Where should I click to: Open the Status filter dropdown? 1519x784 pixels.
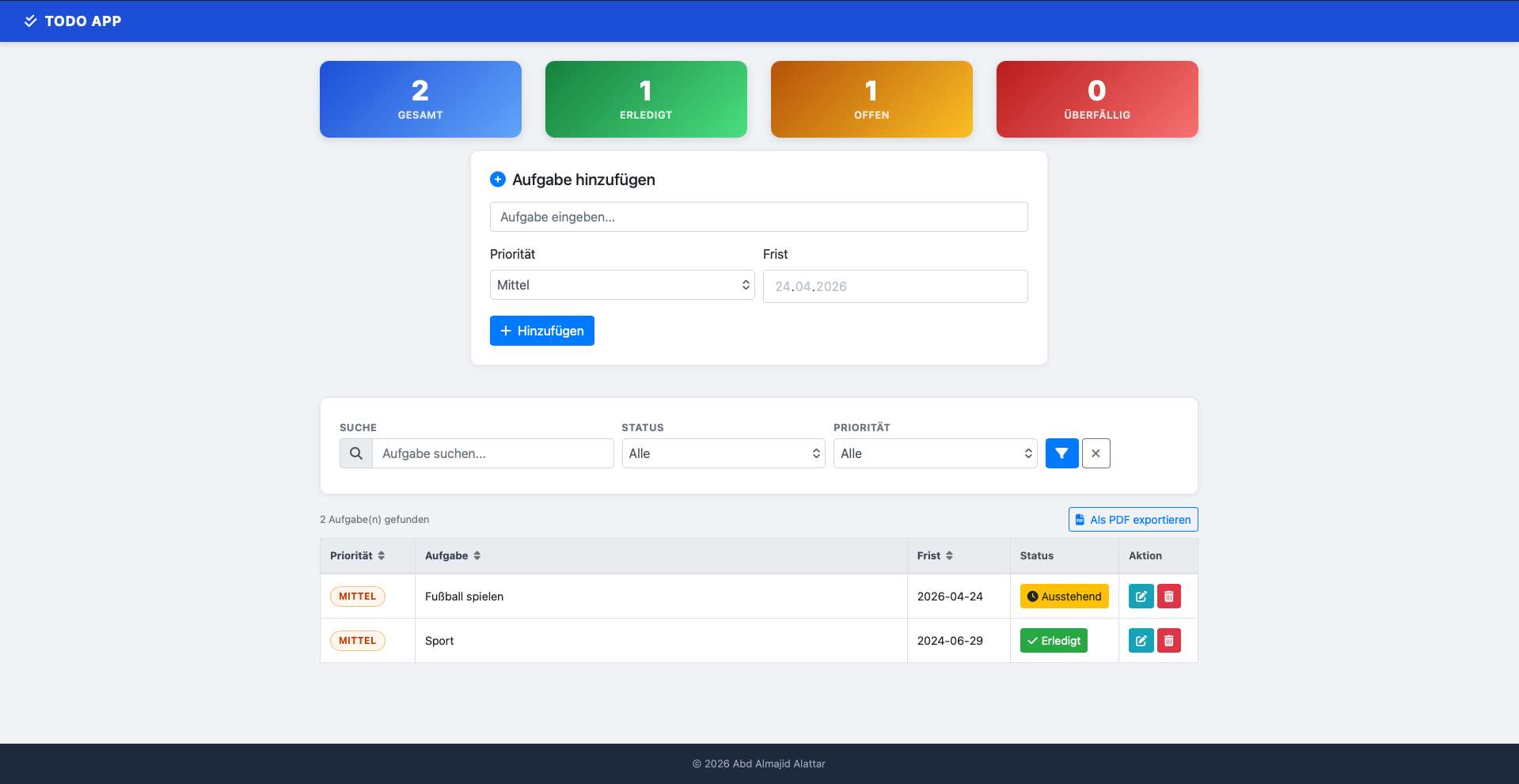(x=723, y=453)
